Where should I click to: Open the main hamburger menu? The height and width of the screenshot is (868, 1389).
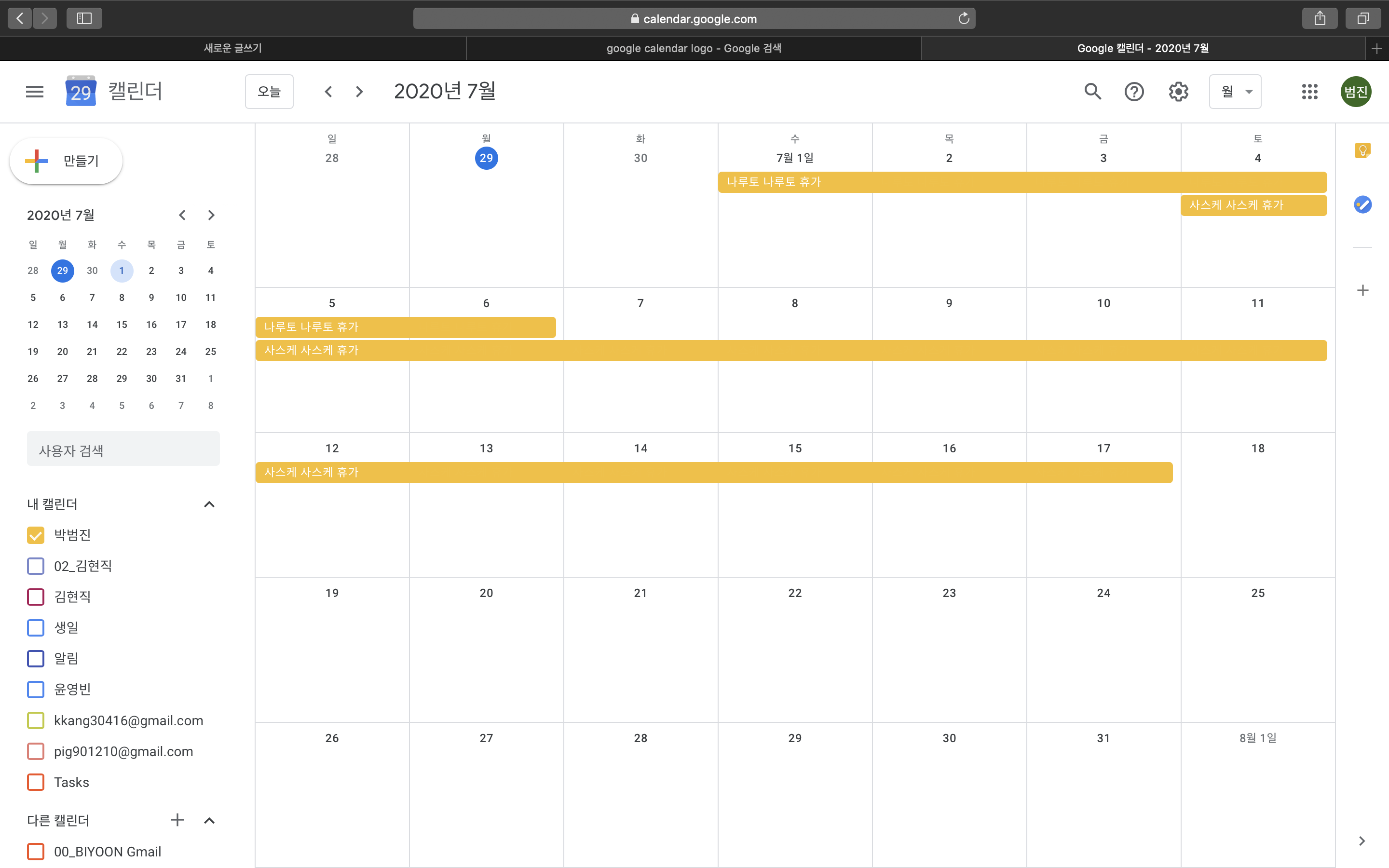(34, 91)
